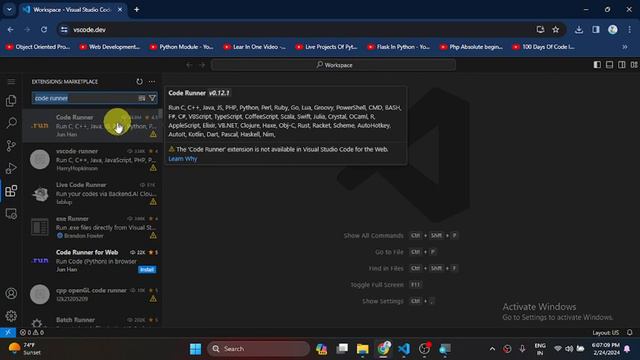
Task: Click the Learn Why link
Action: coord(182,159)
